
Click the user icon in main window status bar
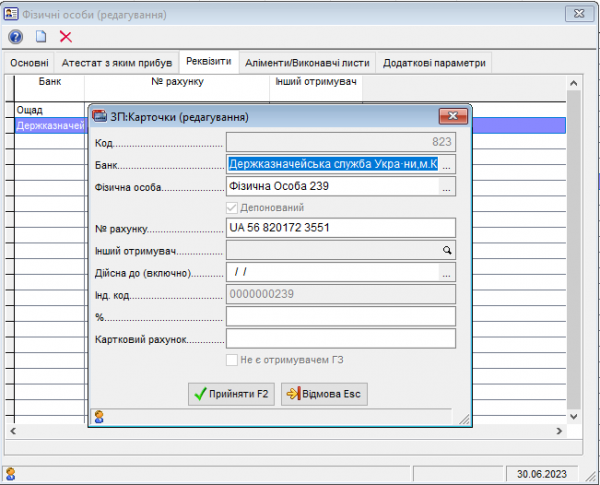10,473
